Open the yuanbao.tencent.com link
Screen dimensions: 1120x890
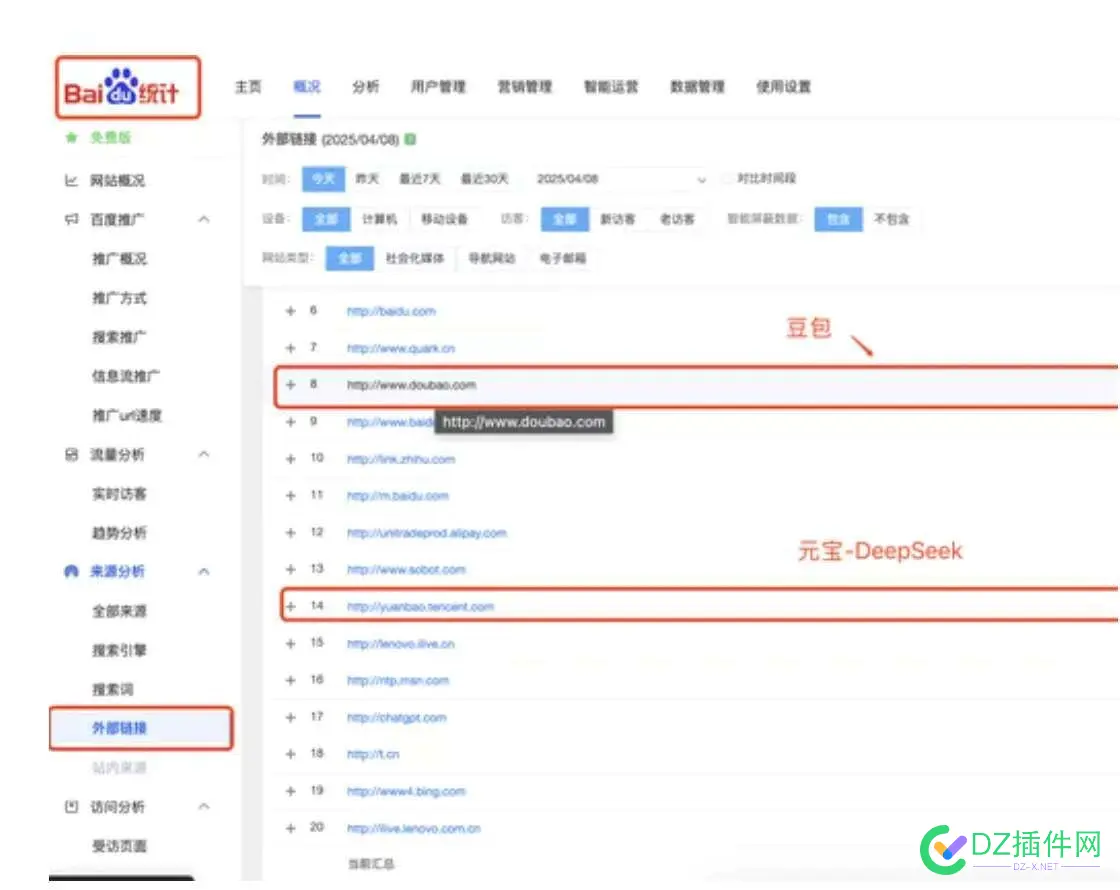click(x=422, y=606)
